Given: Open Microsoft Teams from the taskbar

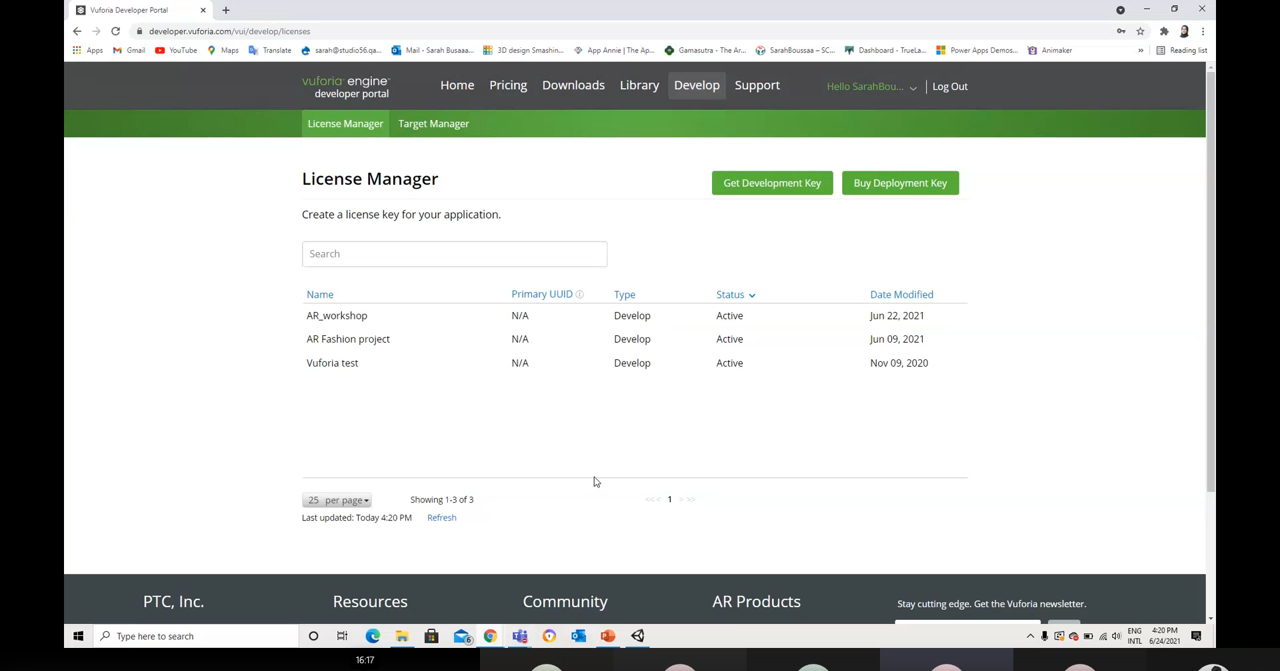Looking at the screenshot, I should tap(520, 636).
